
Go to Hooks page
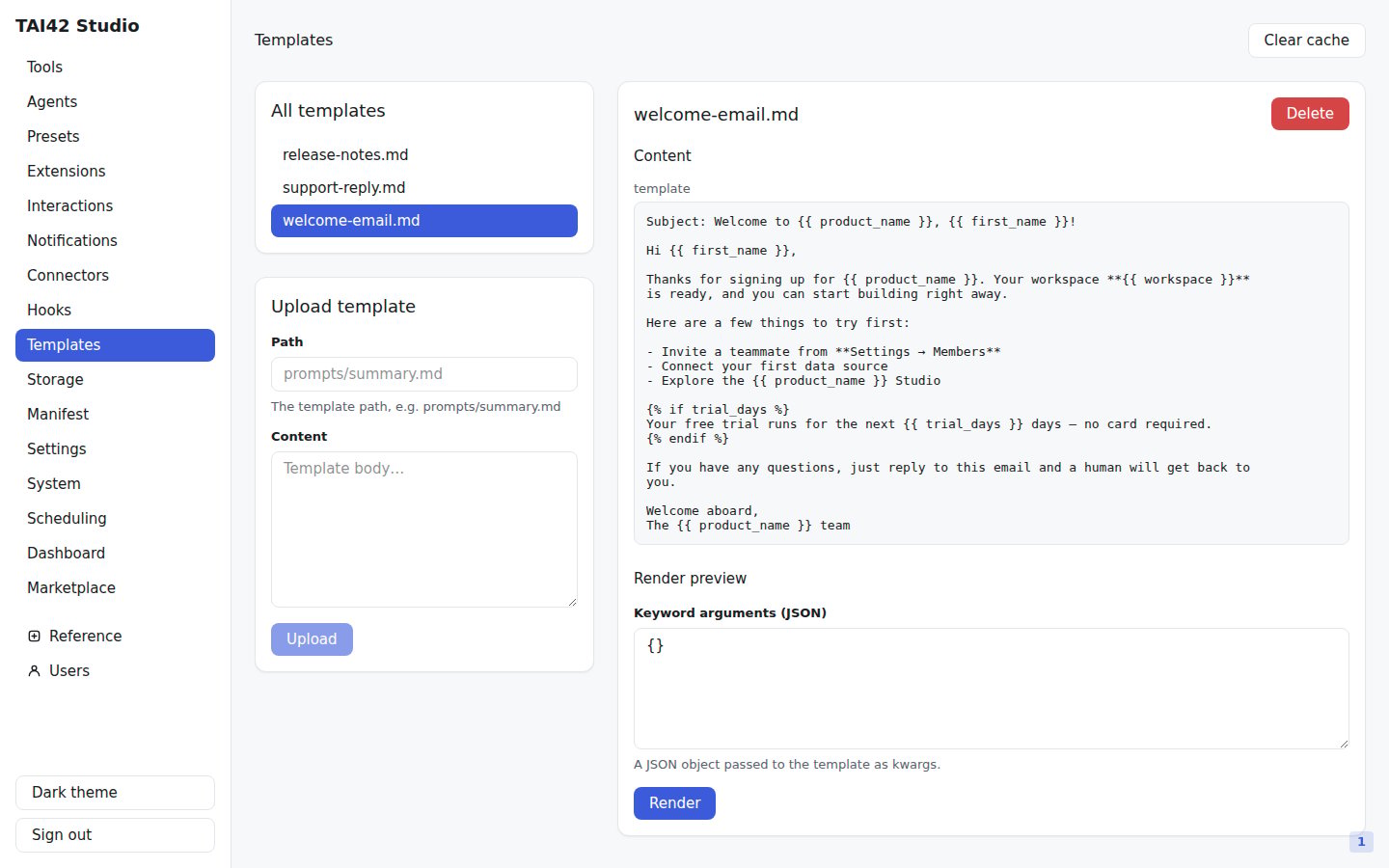point(115,311)
